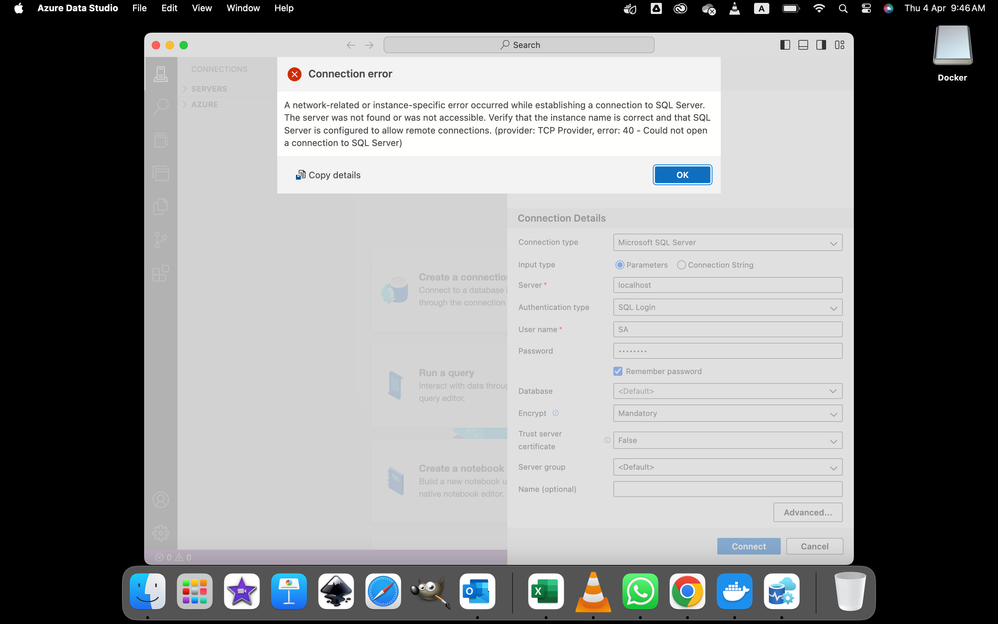Click the Name (optional) field
Image resolution: width=998 pixels, height=624 pixels.
(x=727, y=489)
